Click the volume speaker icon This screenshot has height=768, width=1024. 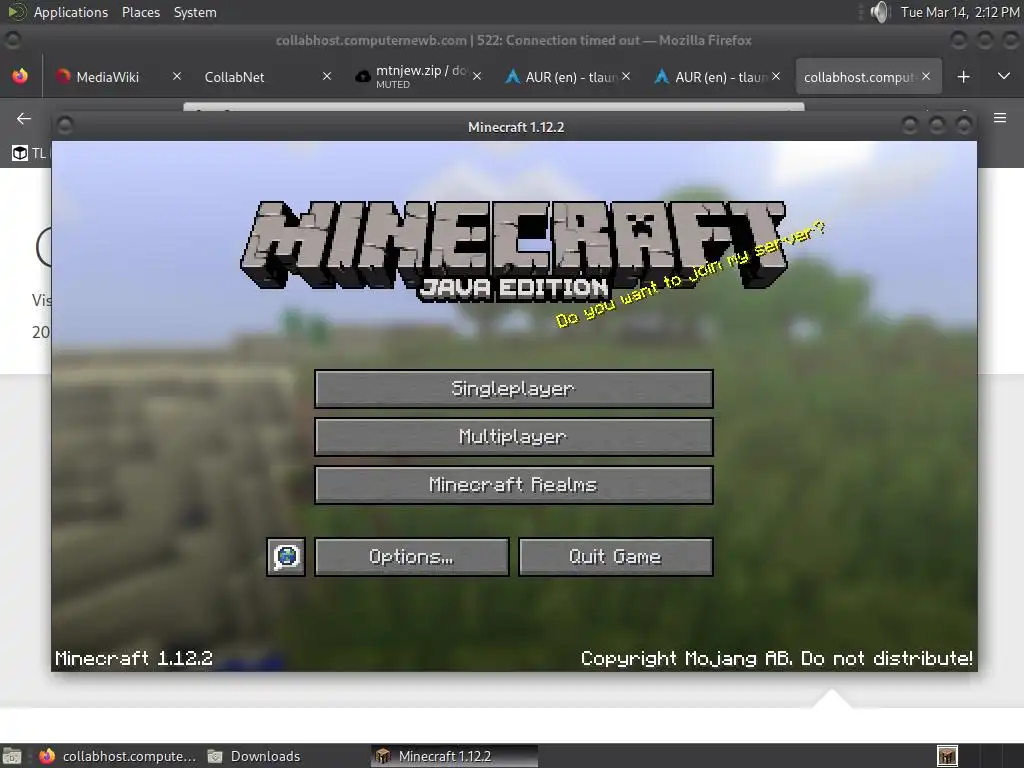(880, 12)
